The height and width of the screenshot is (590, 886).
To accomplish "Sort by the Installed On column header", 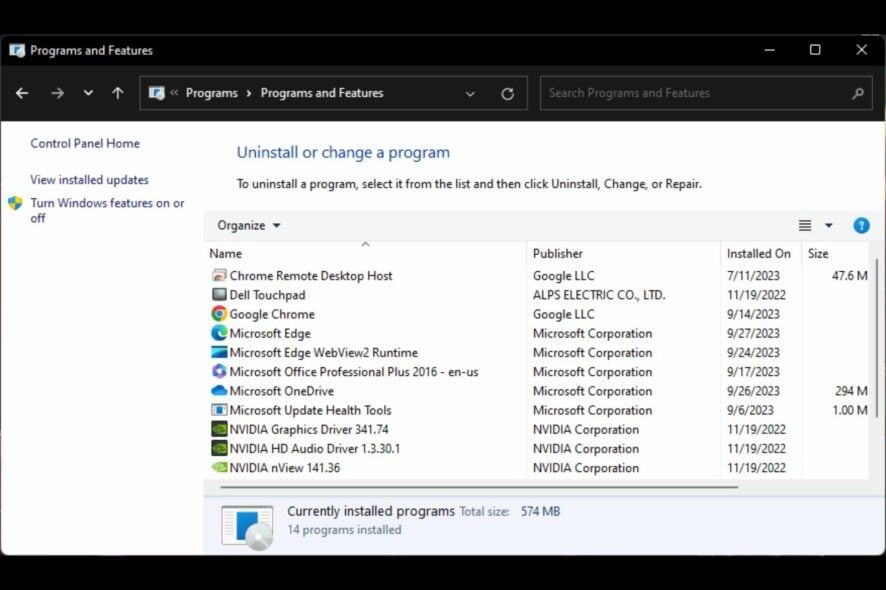I will click(x=758, y=254).
